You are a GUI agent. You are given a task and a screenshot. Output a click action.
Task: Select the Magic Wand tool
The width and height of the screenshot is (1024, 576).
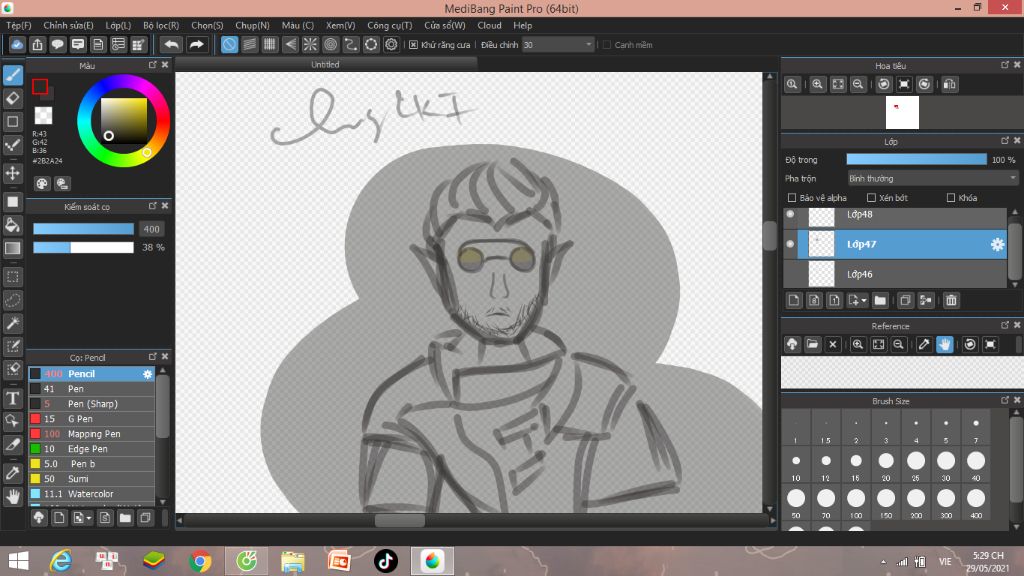[x=13, y=323]
